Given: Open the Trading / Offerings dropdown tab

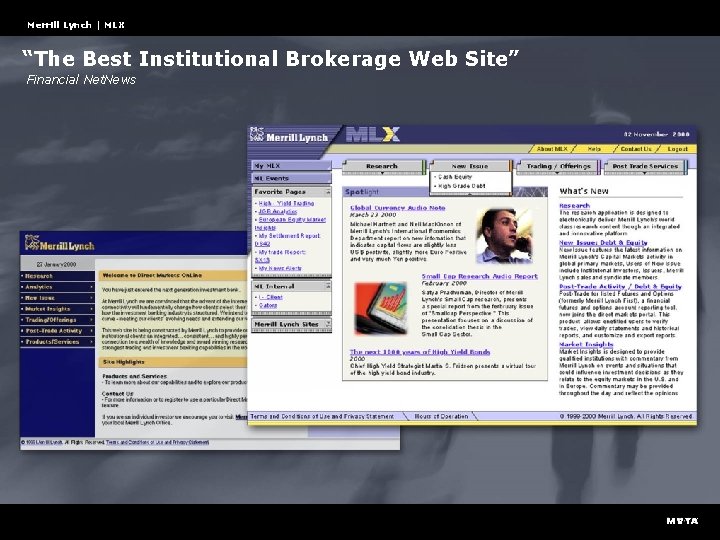Looking at the screenshot, I should (558, 166).
